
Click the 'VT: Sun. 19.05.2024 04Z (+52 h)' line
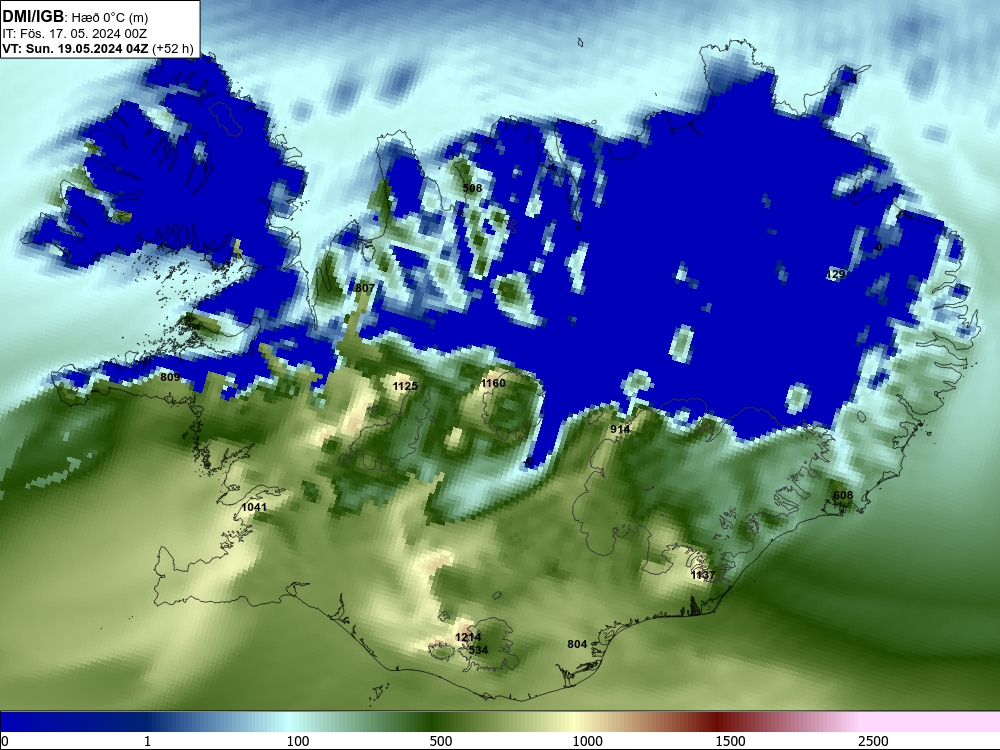98,48
